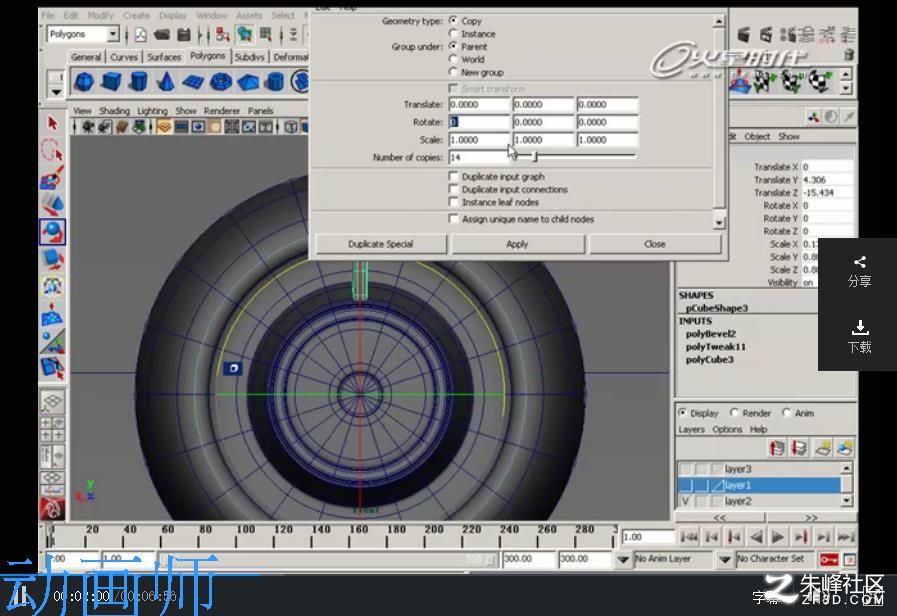The height and width of the screenshot is (616, 897).
Task: Toggle the red Auto Keyframe icon
Action: (828, 559)
